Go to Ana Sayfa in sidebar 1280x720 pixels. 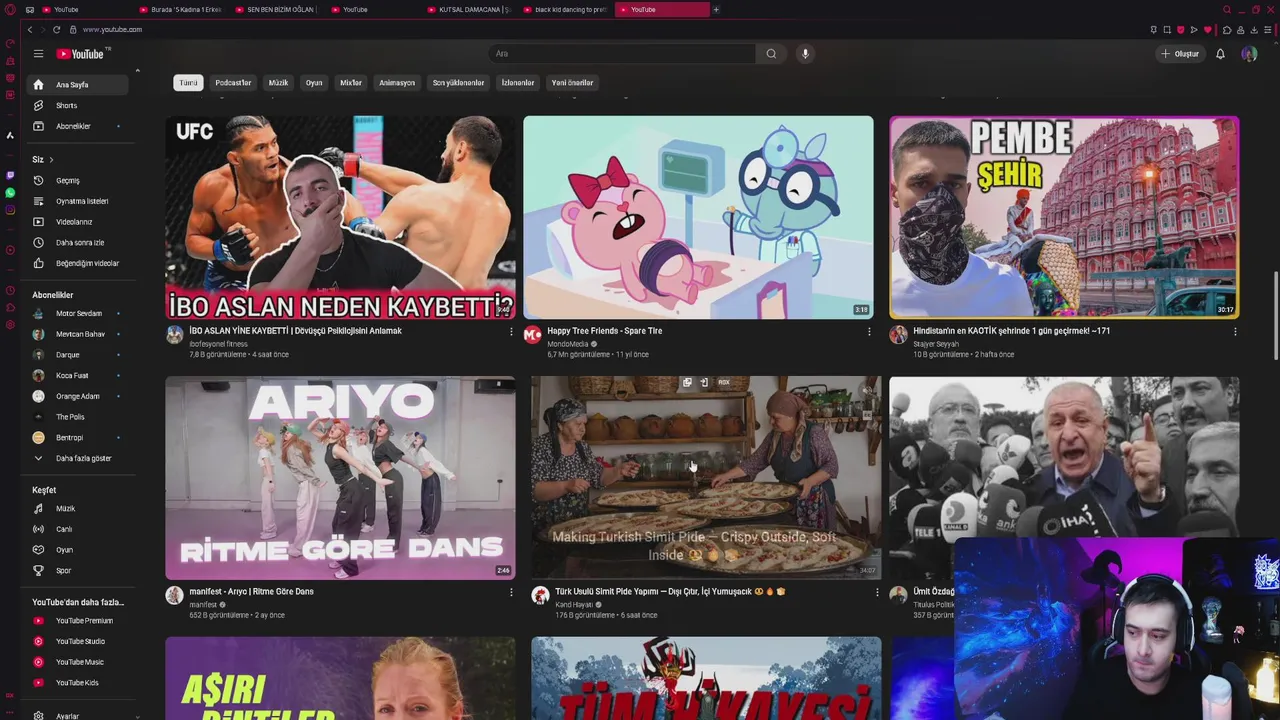78,85
